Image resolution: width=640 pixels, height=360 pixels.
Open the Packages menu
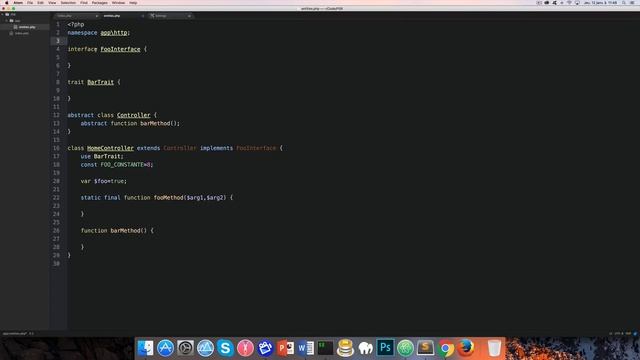tap(100, 3)
